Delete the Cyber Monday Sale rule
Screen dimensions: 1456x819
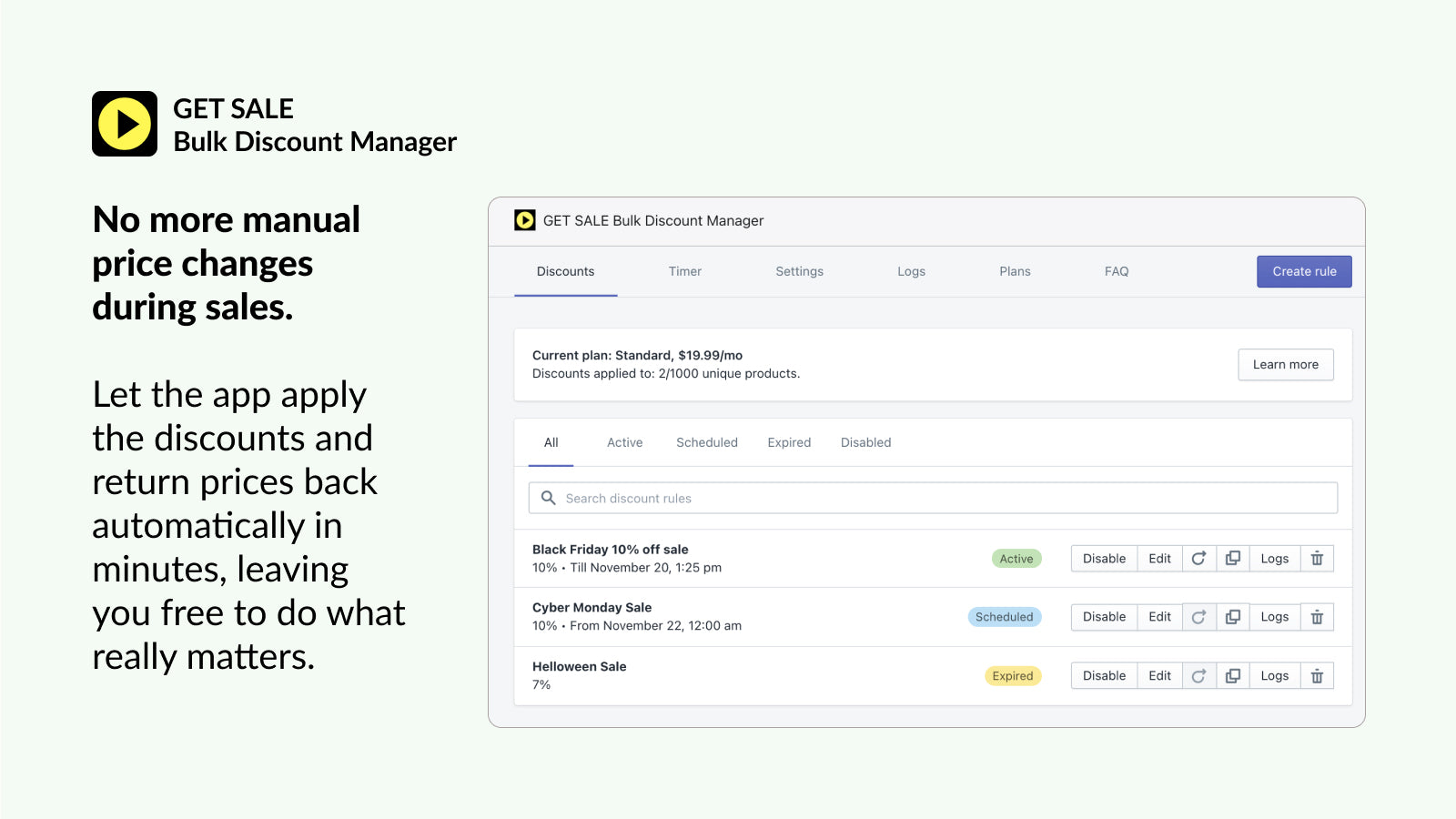[1317, 617]
